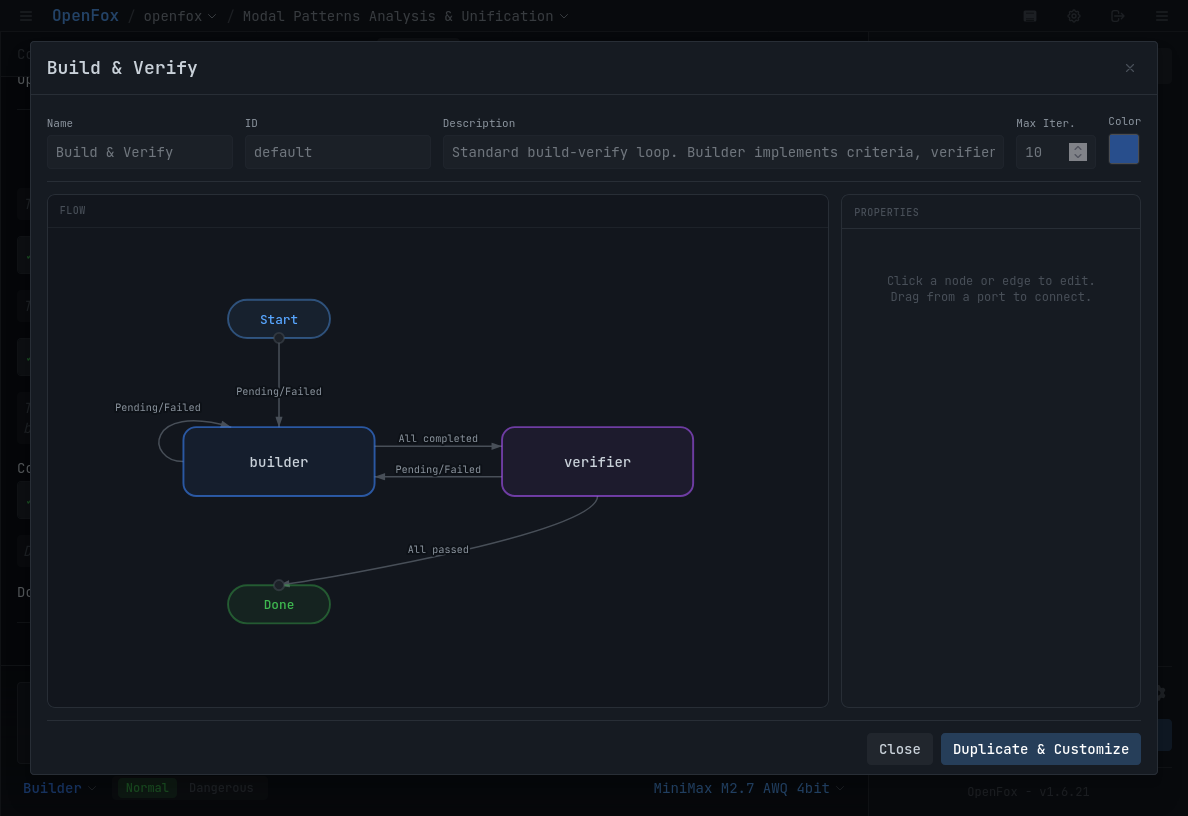Open the settings gear in header

click(1074, 16)
